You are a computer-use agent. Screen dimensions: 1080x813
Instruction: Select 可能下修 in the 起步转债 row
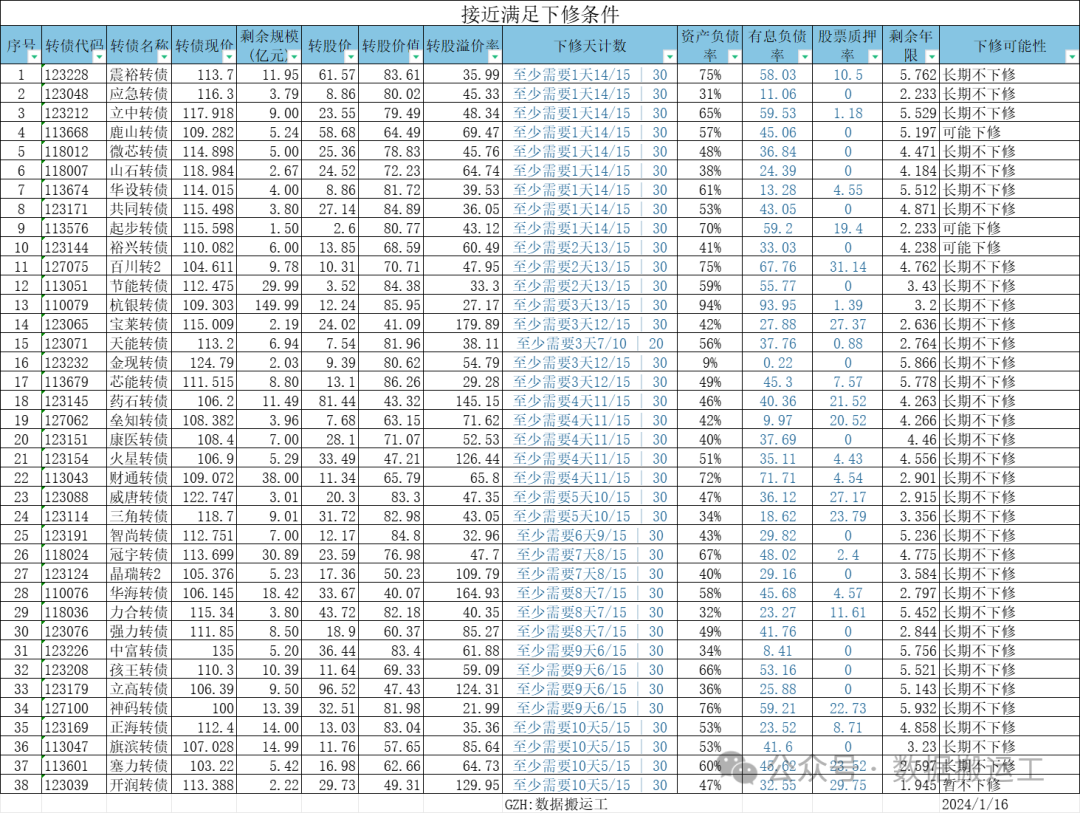1009,229
